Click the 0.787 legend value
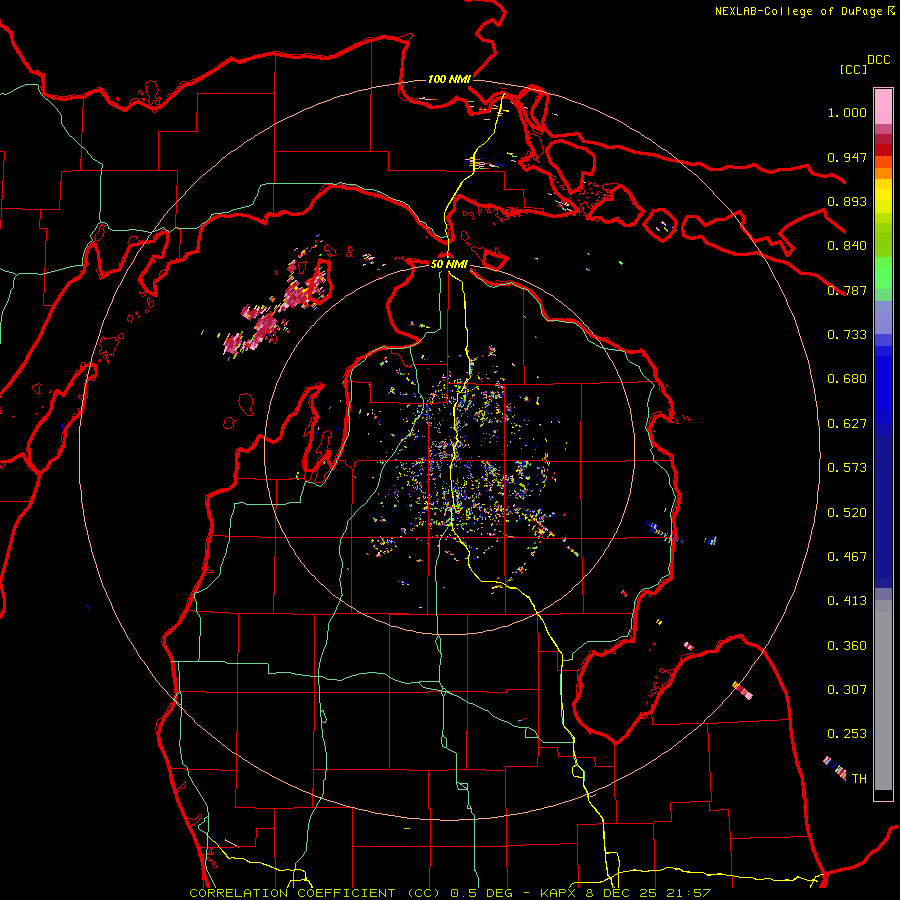Viewport: 900px width, 900px height. [x=847, y=290]
